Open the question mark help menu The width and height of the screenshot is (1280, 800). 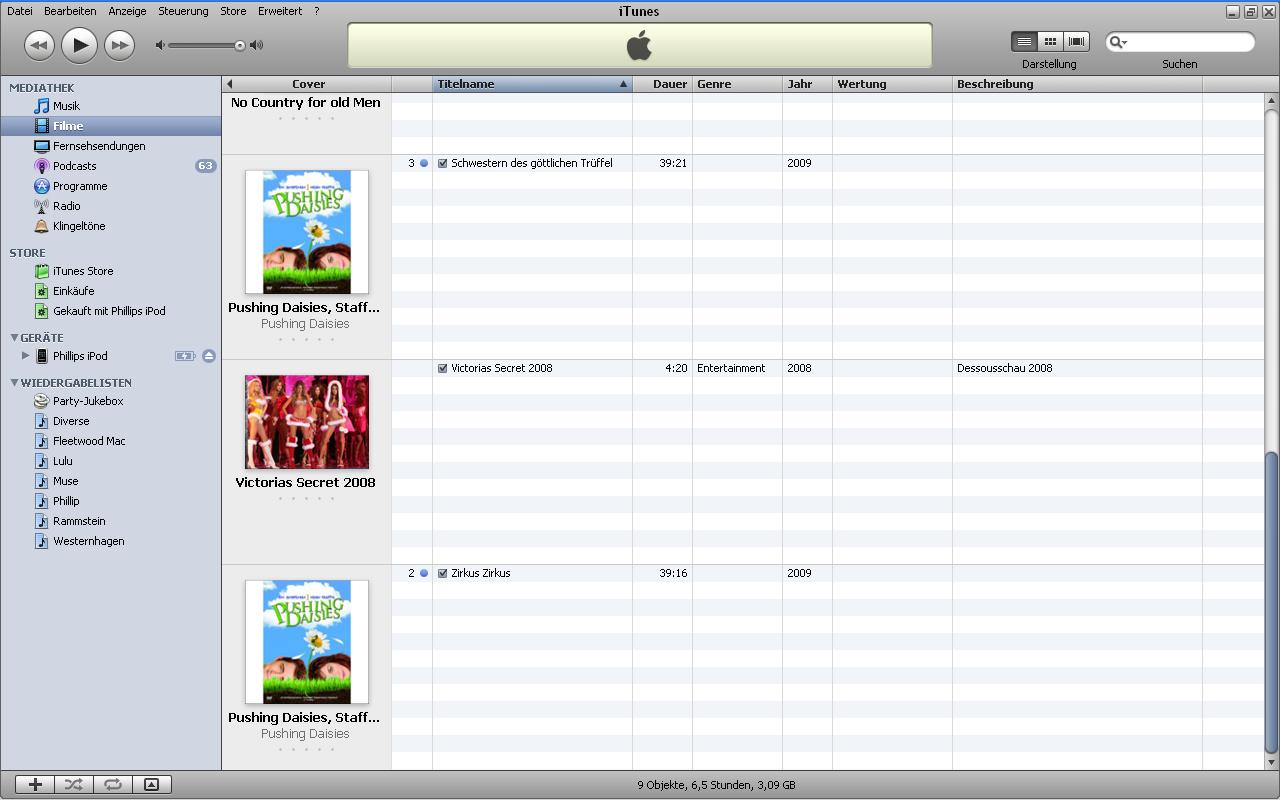pyautogui.click(x=317, y=11)
